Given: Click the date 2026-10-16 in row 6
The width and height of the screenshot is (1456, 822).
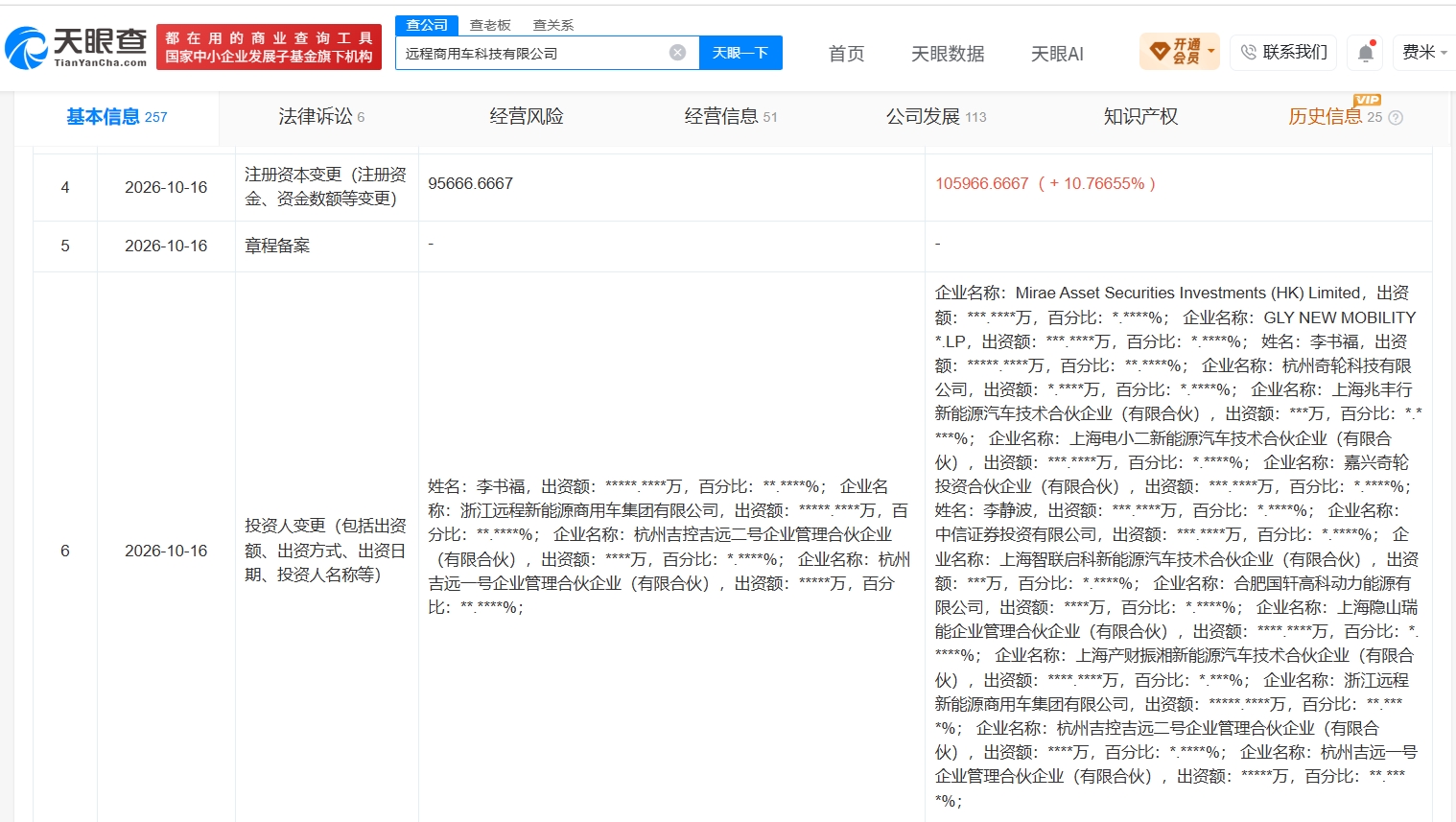Looking at the screenshot, I should [x=166, y=551].
